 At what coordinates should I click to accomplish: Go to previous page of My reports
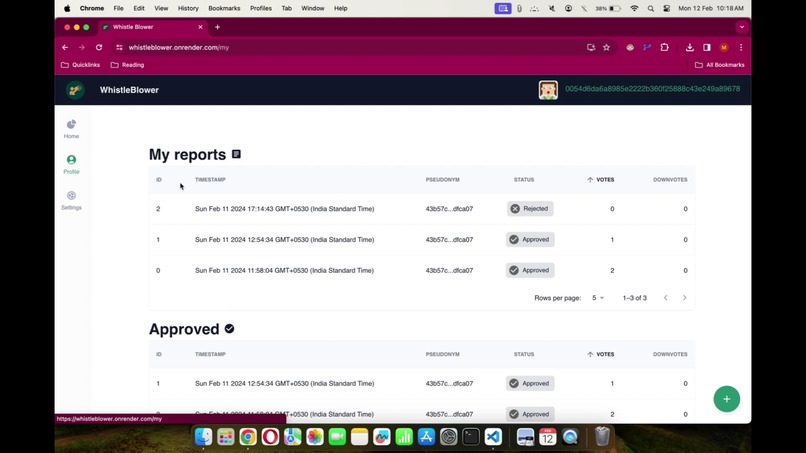tap(666, 298)
